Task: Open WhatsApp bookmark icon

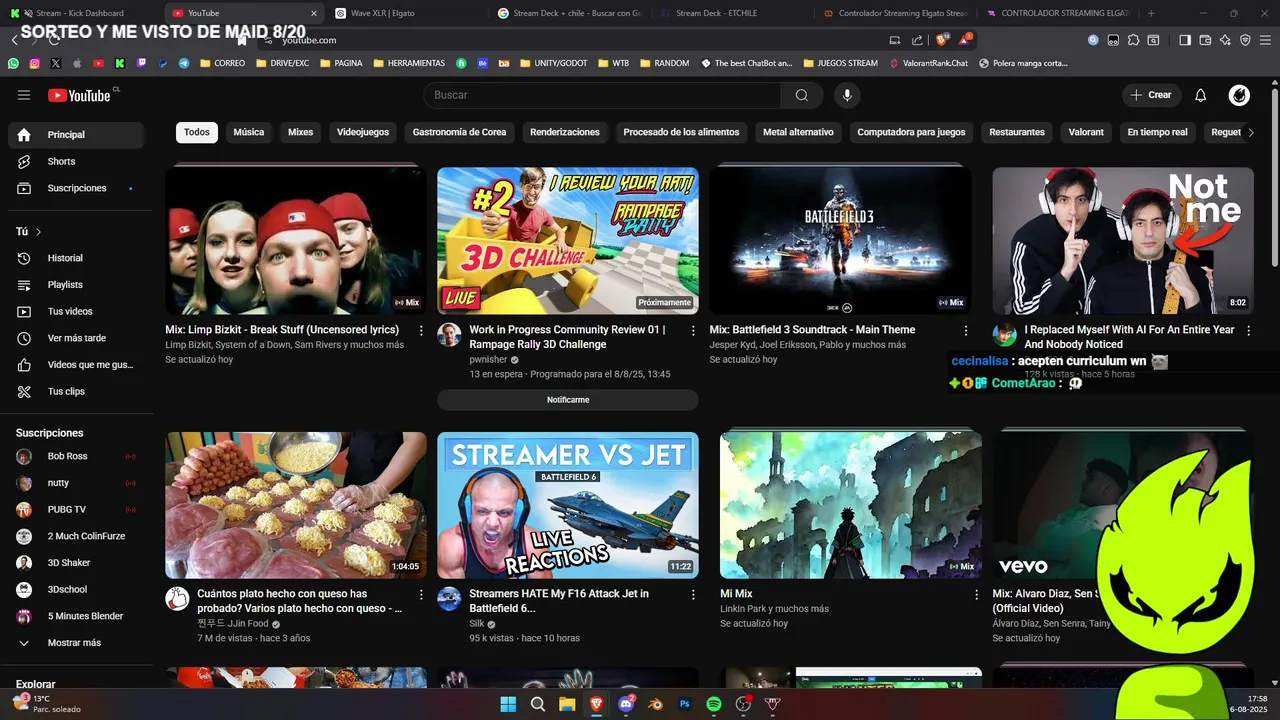Action: 13,63
